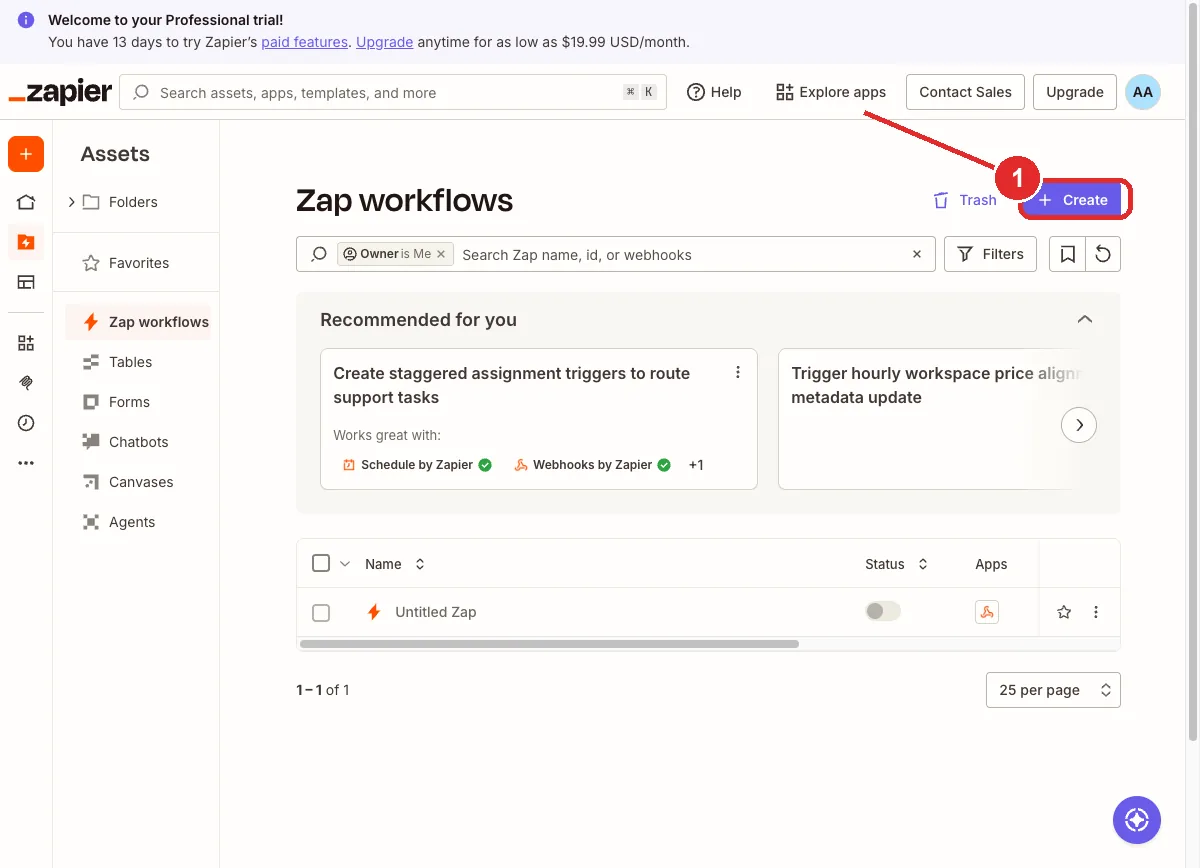The width and height of the screenshot is (1200, 868).
Task: Click Explore apps in header
Action: point(831,92)
